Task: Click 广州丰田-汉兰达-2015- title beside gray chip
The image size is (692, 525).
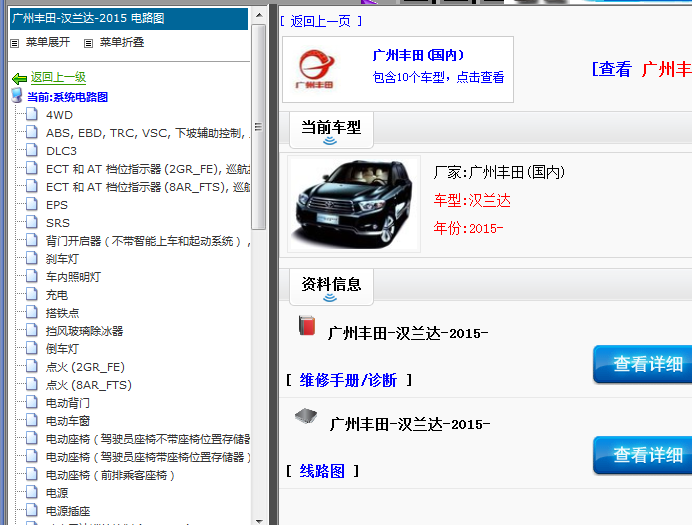Action: coord(410,424)
